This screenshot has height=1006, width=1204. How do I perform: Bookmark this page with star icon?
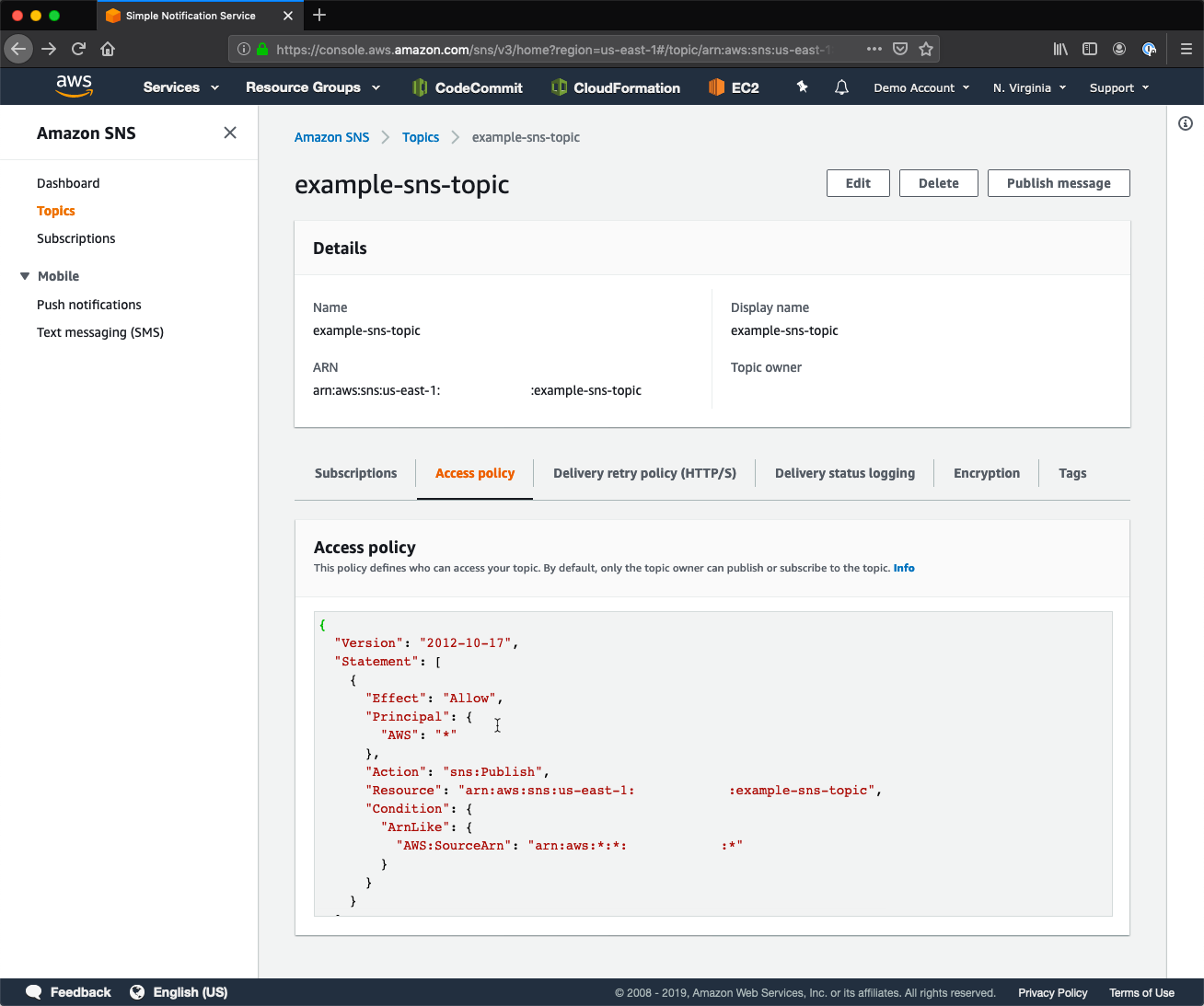point(926,49)
